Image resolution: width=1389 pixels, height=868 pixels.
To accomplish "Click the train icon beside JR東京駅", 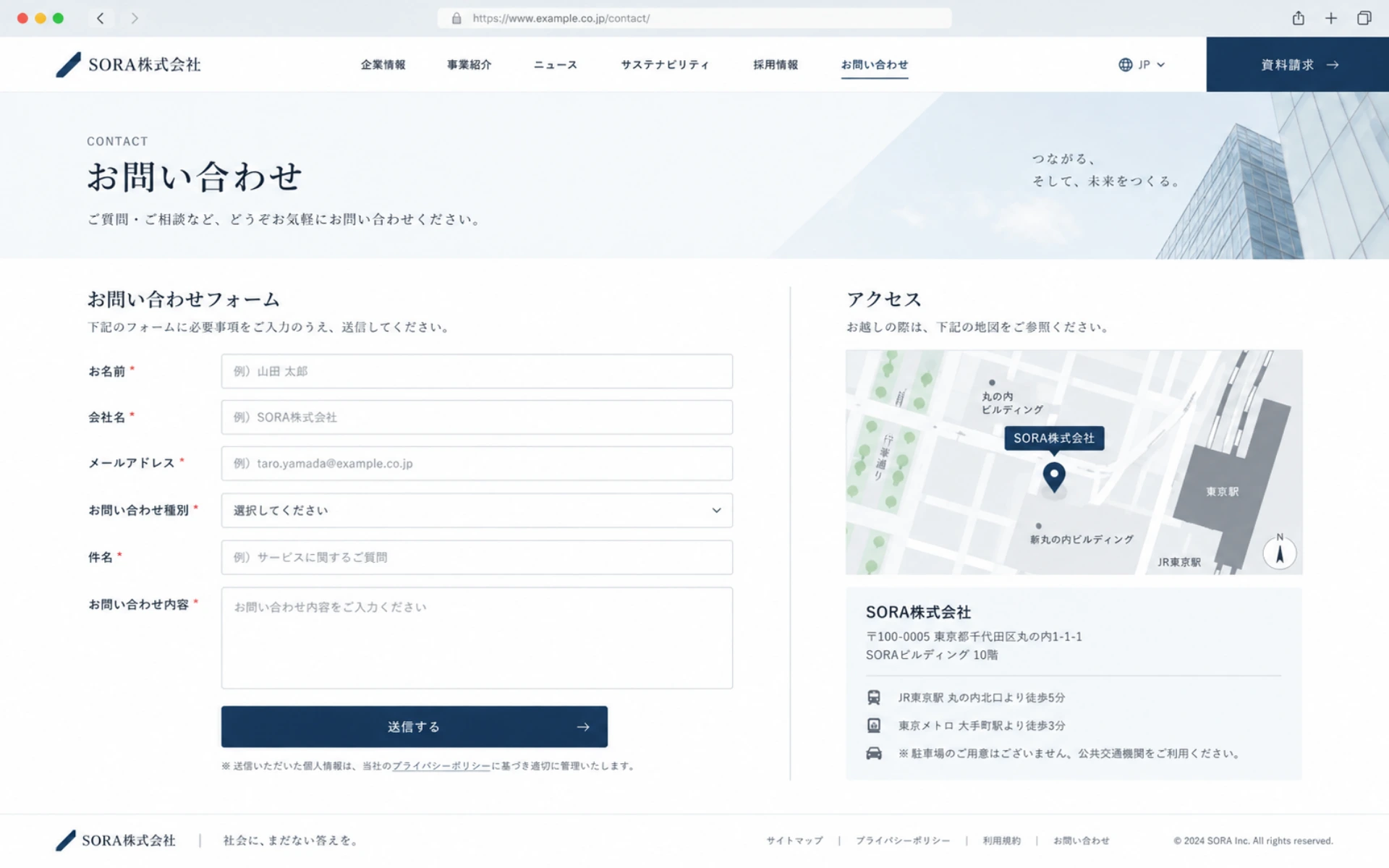I will (874, 697).
